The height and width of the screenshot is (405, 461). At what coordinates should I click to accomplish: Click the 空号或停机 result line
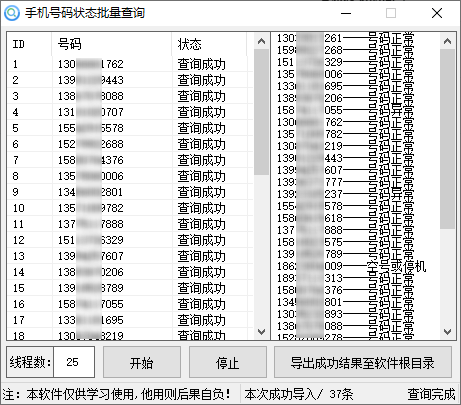pyautogui.click(x=351, y=266)
